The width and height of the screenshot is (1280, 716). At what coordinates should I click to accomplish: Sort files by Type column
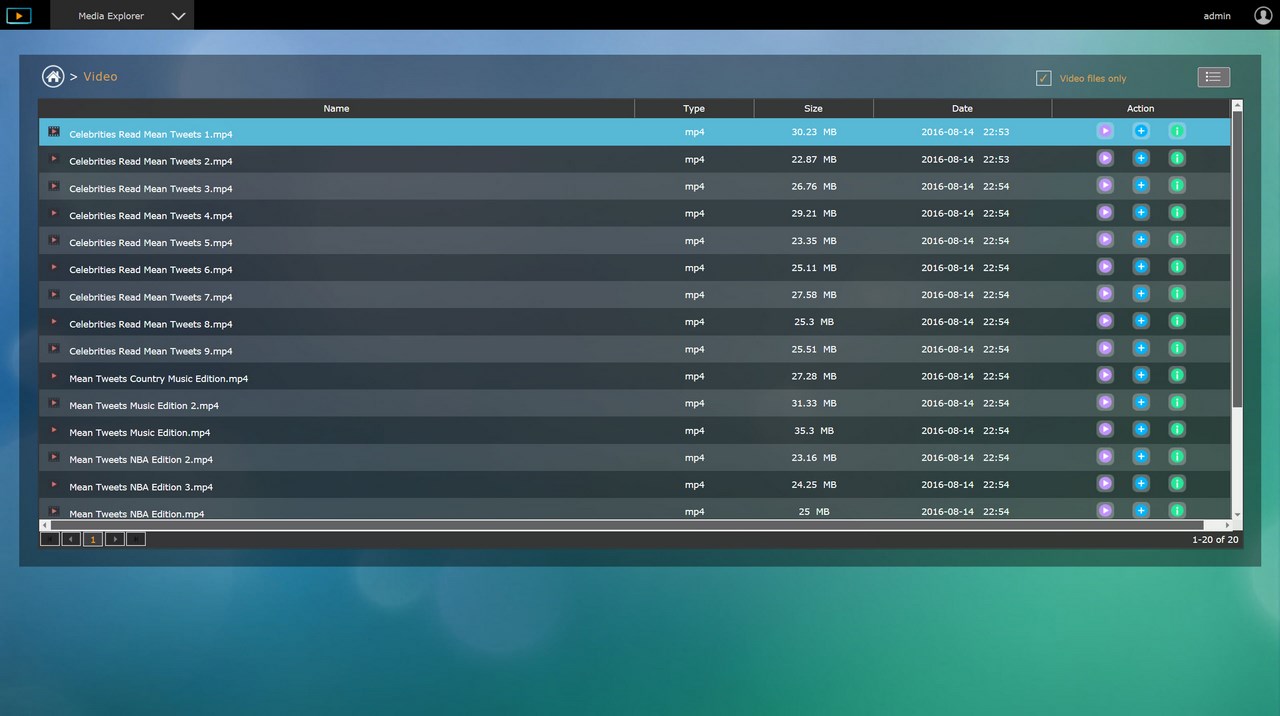(x=694, y=108)
